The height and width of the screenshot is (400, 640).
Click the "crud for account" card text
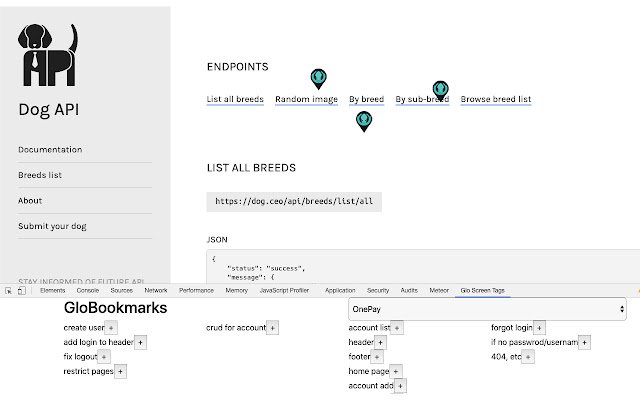tap(236, 328)
